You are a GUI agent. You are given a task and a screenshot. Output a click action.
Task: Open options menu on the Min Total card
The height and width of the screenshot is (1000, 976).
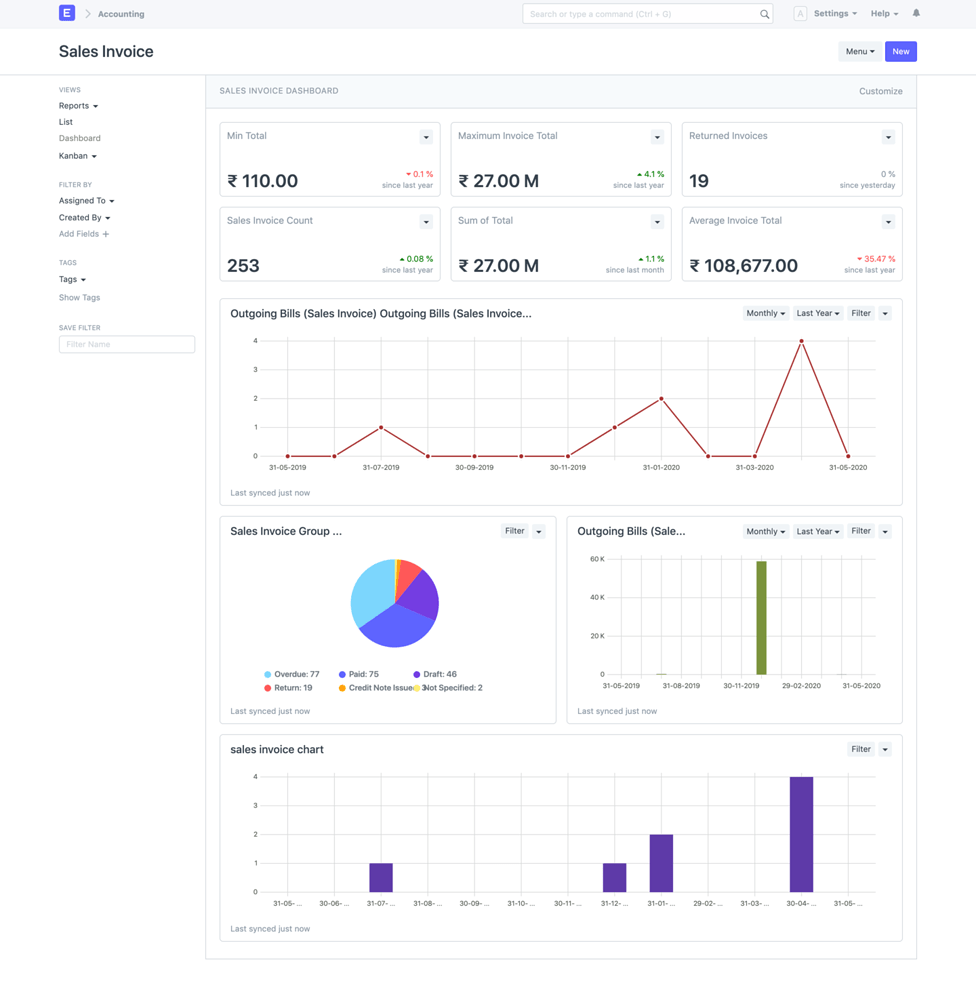click(426, 137)
